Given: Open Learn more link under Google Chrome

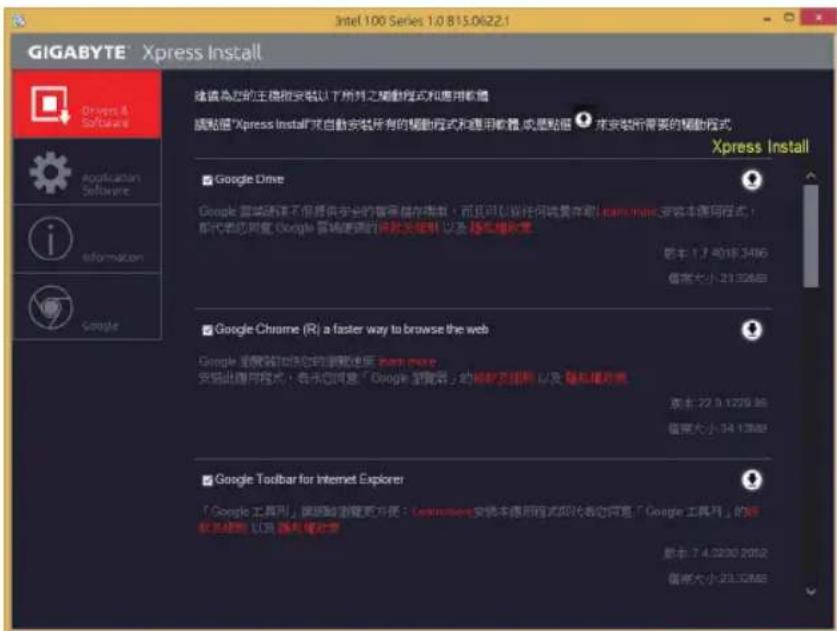Looking at the screenshot, I should pos(407,361).
